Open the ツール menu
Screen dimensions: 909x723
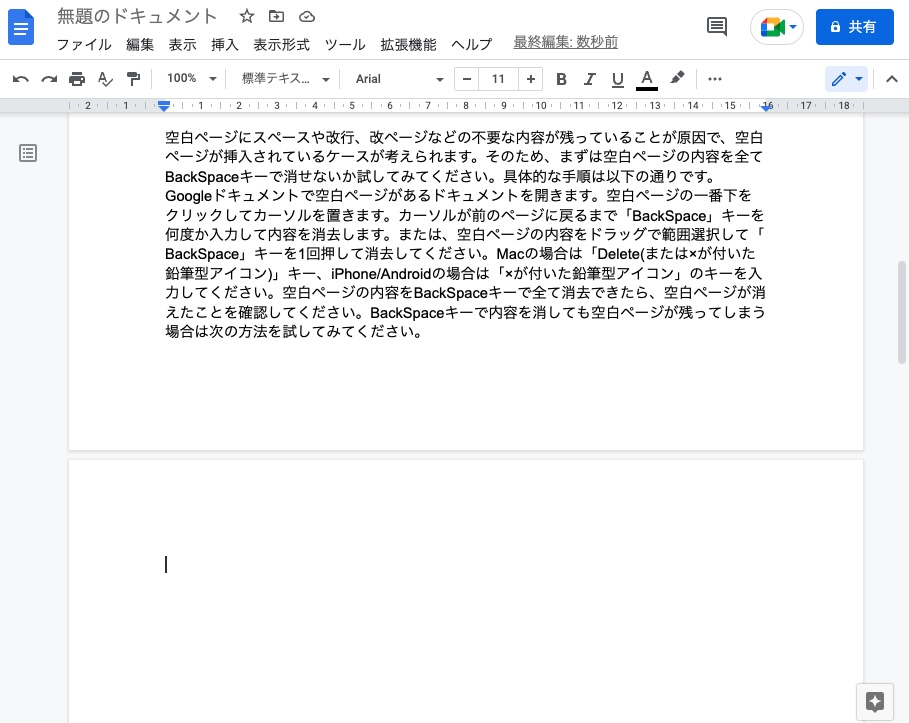tap(345, 44)
